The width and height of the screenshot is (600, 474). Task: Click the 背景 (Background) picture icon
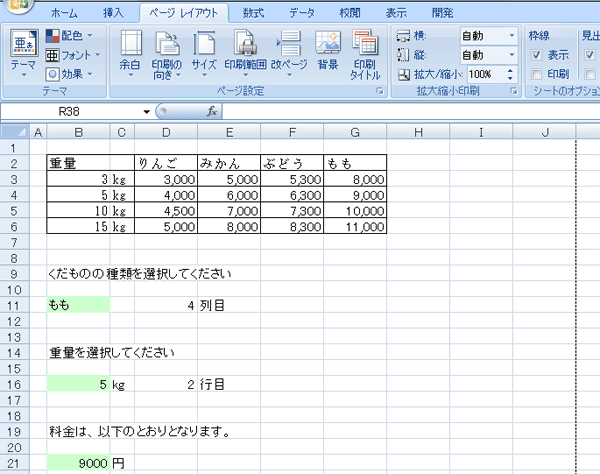pyautogui.click(x=327, y=52)
